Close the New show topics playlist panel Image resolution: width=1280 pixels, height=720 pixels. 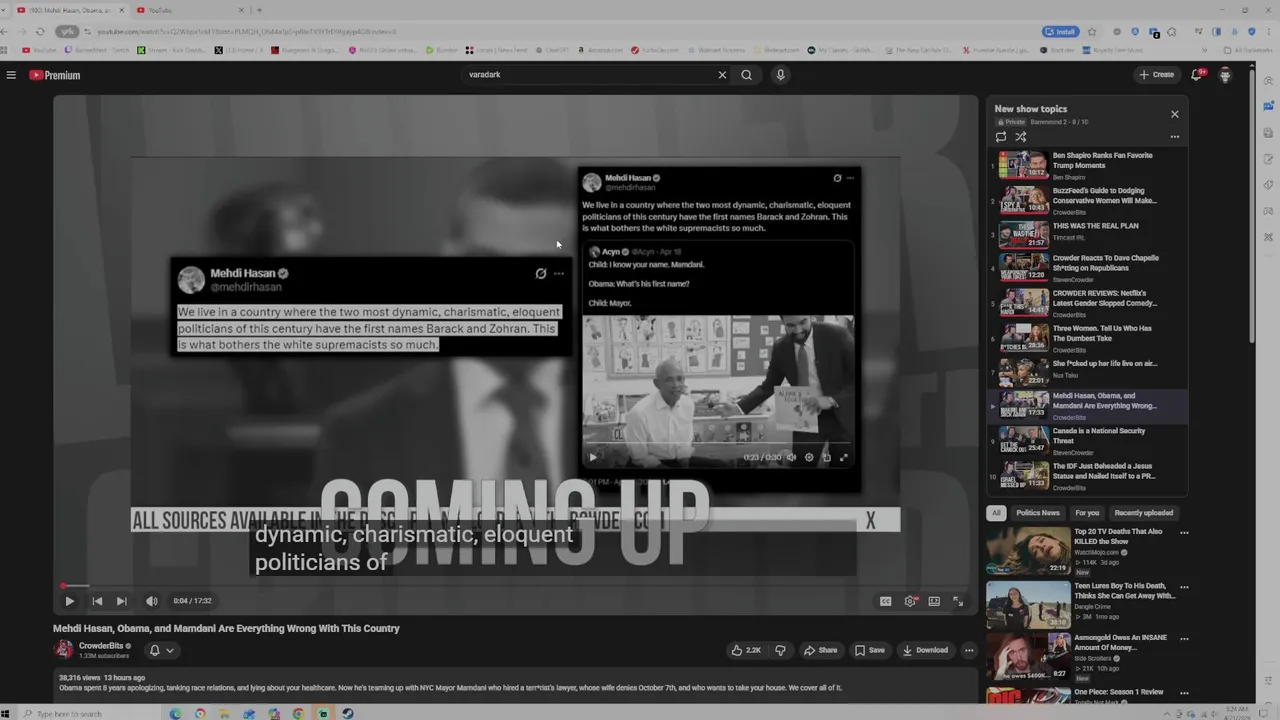1175,114
